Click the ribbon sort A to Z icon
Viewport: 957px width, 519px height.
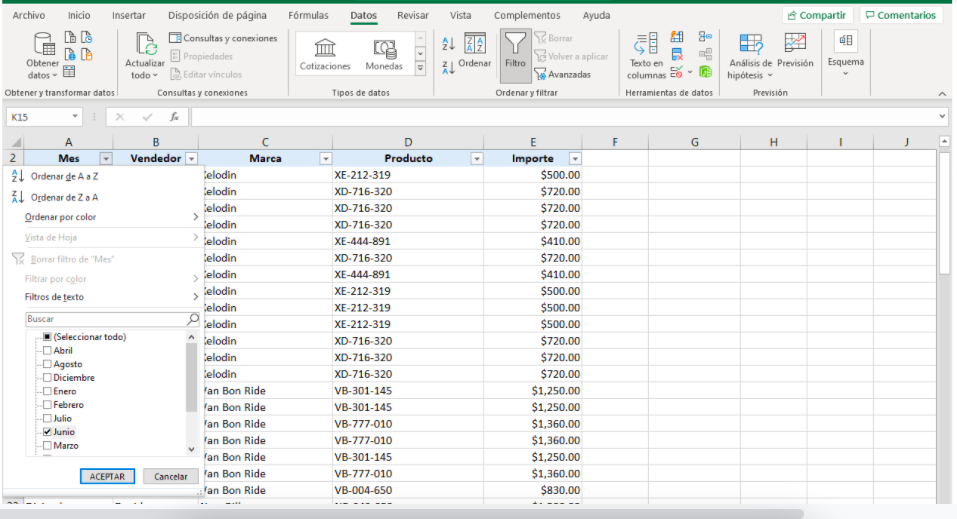click(x=448, y=44)
